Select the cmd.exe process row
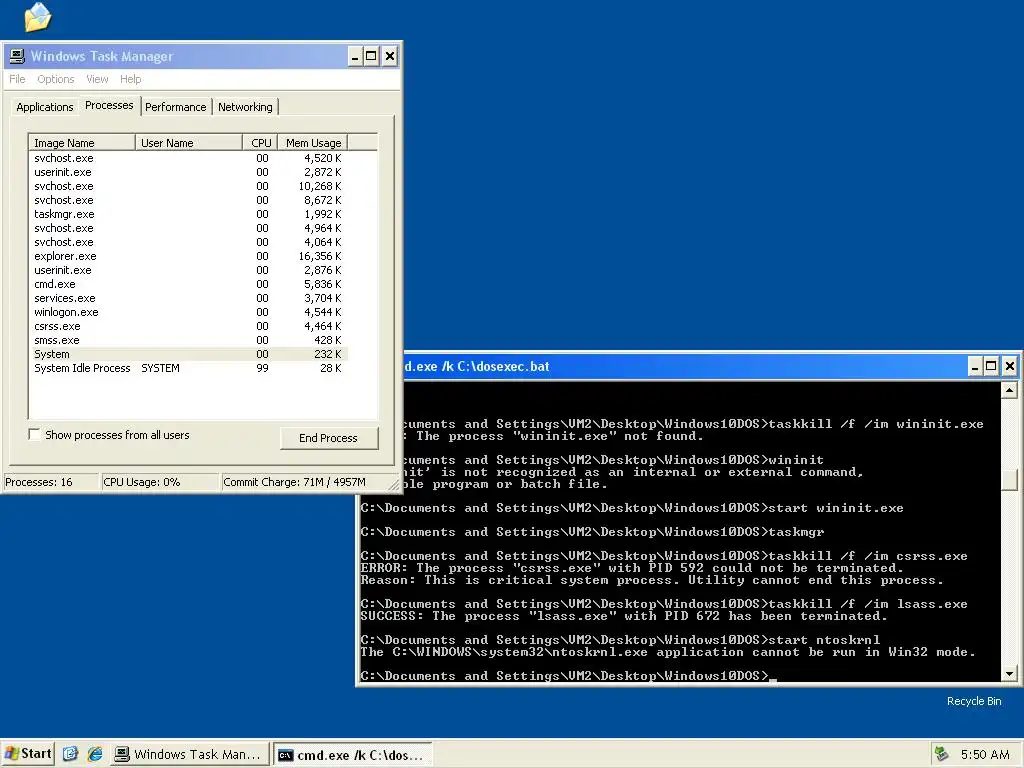 [x=188, y=284]
